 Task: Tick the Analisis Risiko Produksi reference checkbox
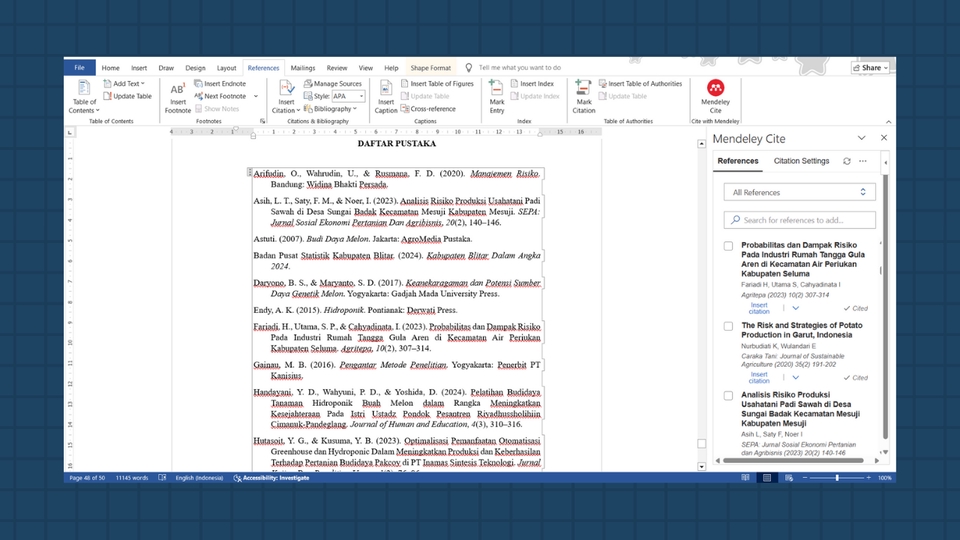728,396
